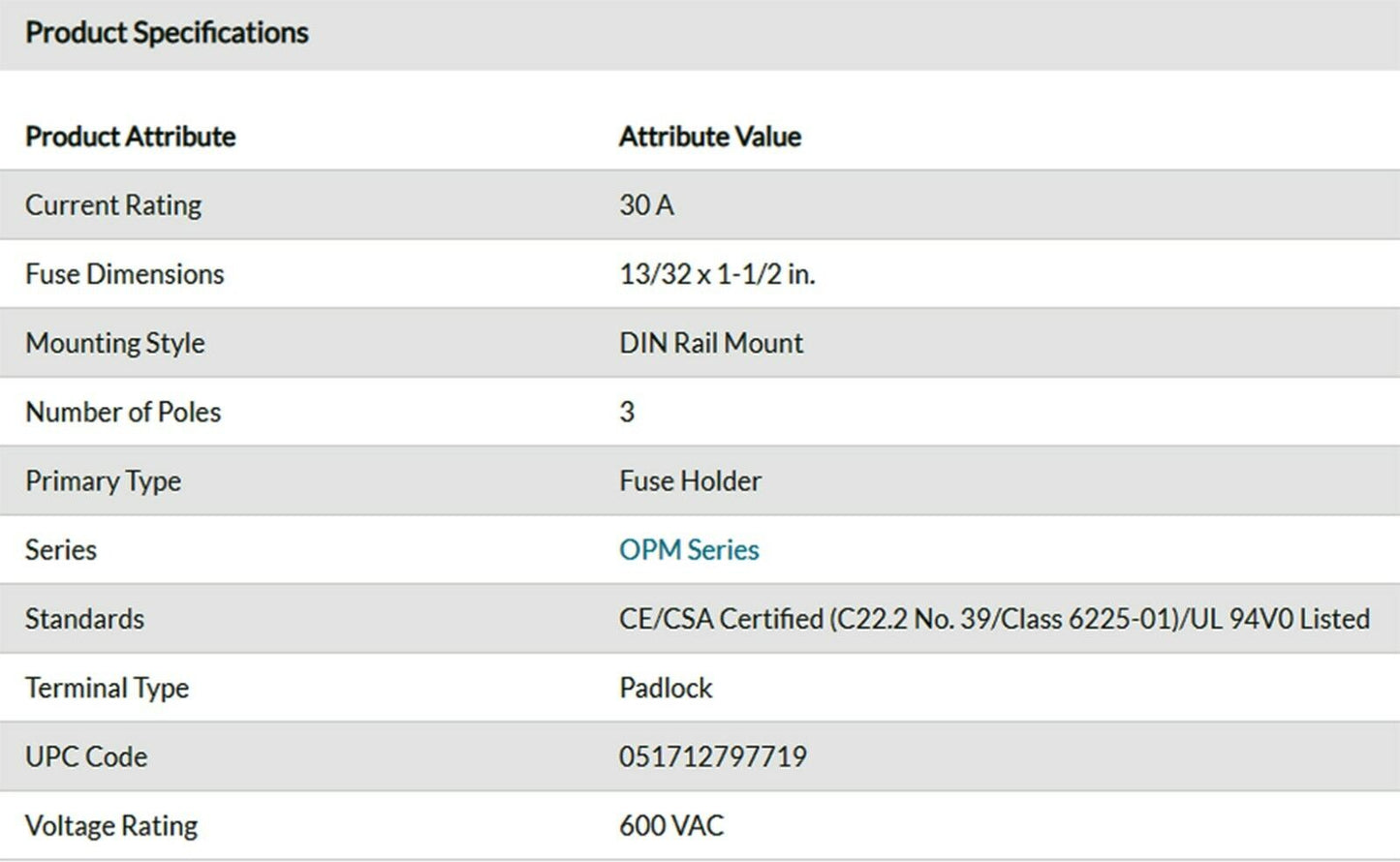Select the DIN Rail Mount value
This screenshot has width=1400, height=862.
710,343
